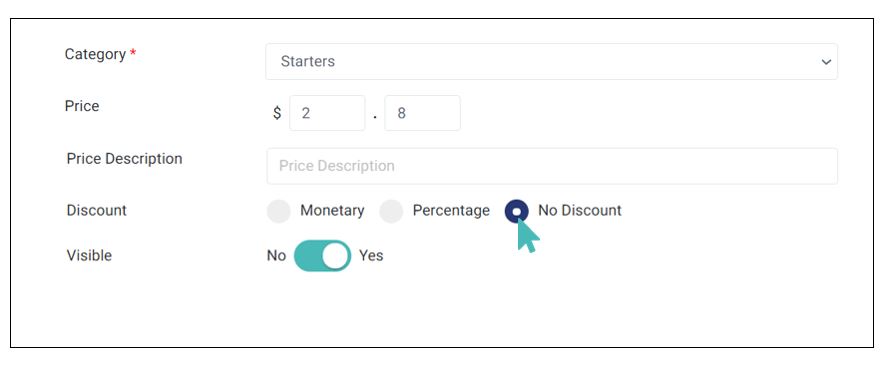Click the Price row label
This screenshot has height=369, width=884.
click(x=82, y=106)
